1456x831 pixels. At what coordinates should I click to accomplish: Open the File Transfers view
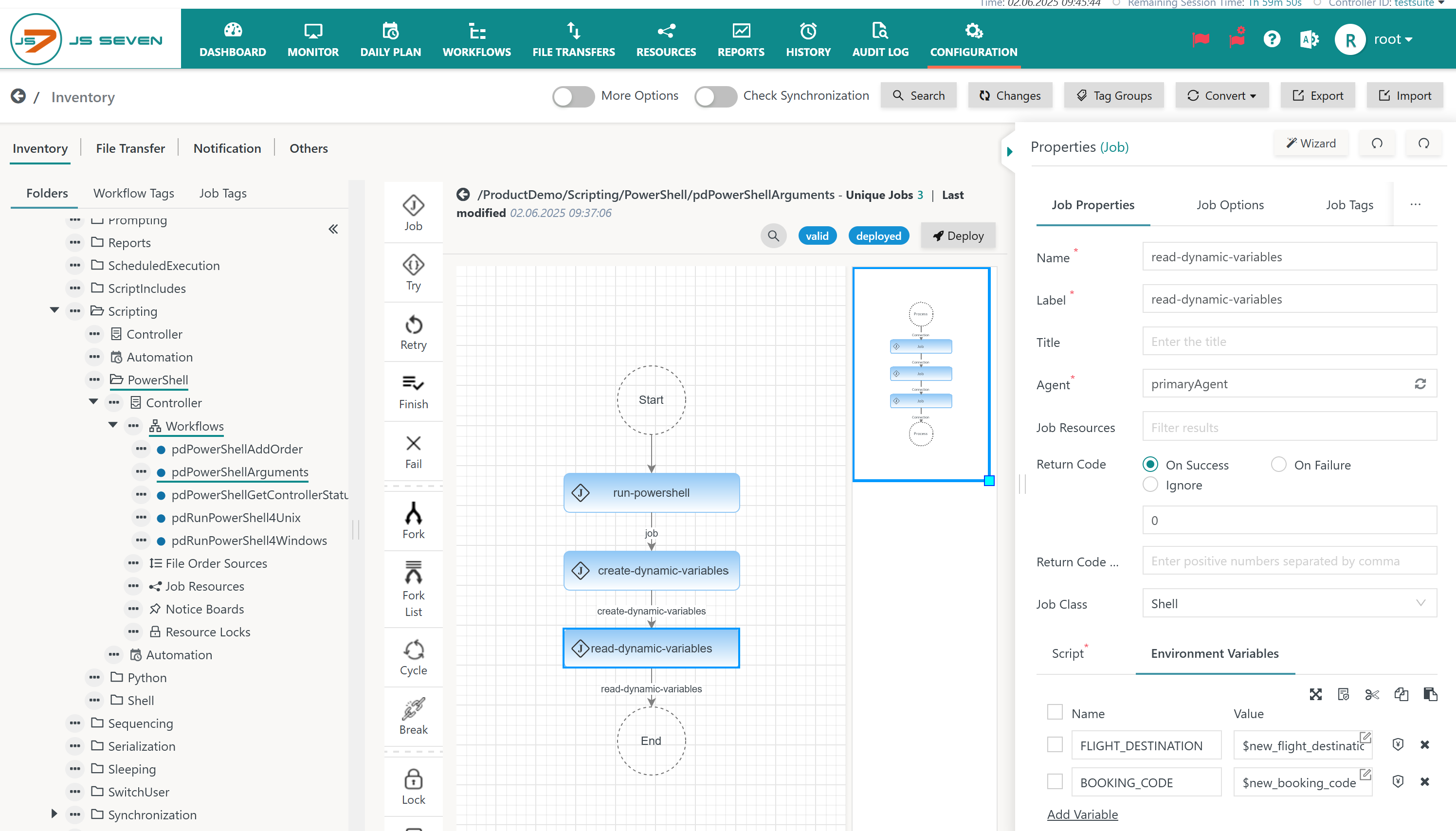[573, 39]
